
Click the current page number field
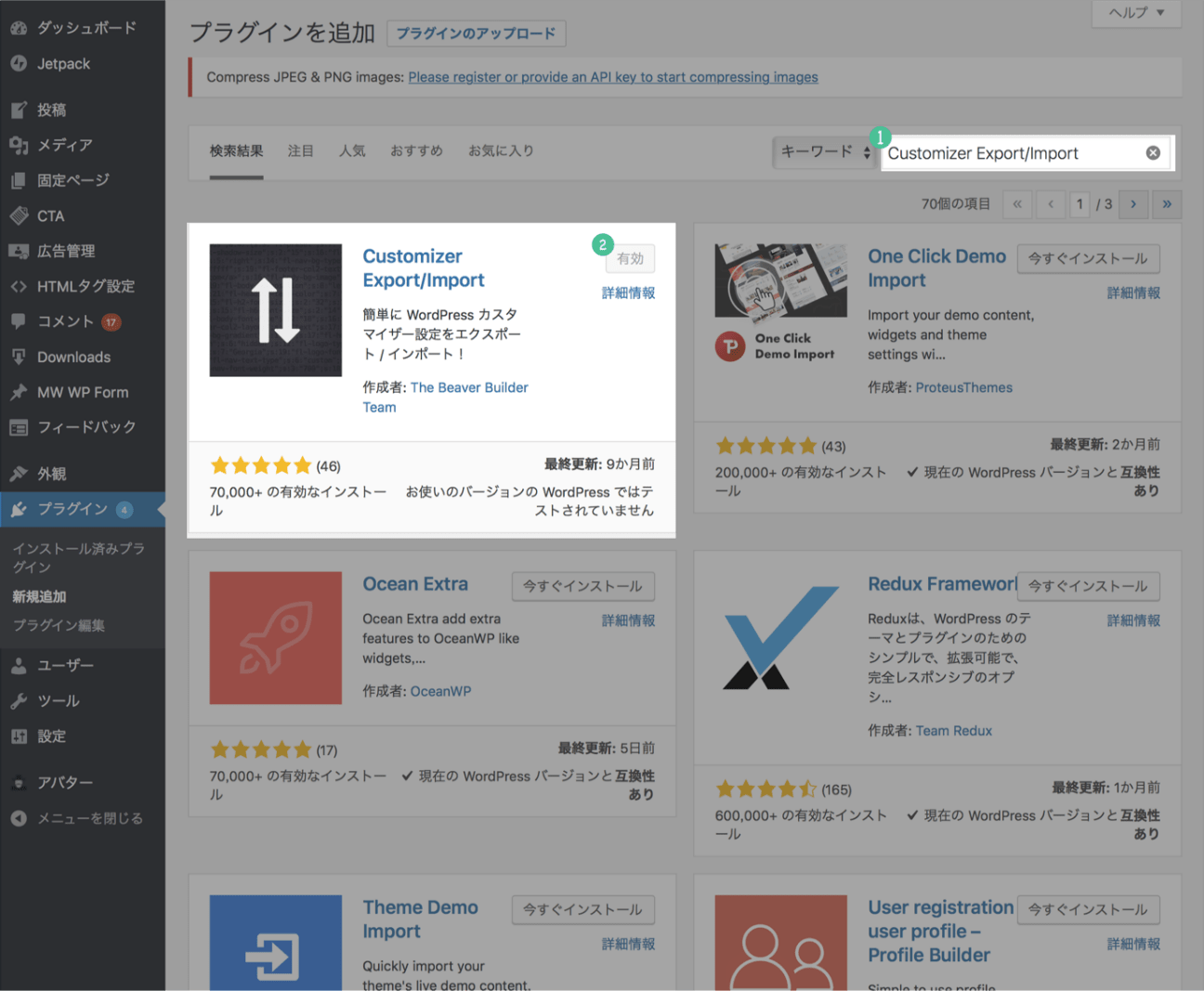1080,203
